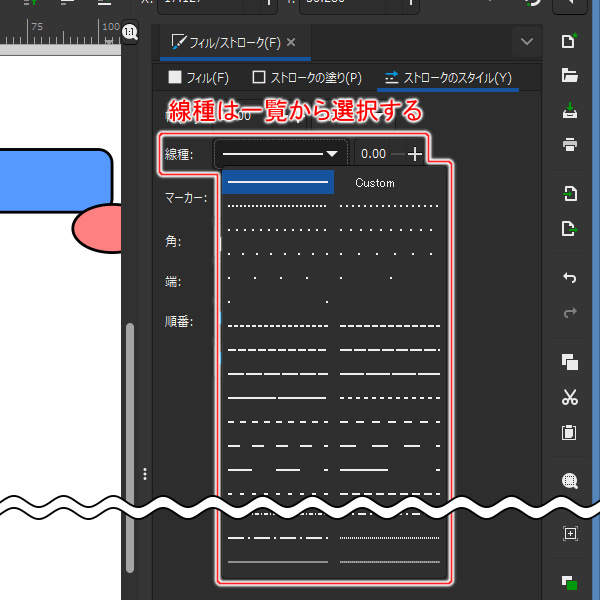Select the blue rounded rectangle on canvas
600x600 pixels.
(56, 180)
